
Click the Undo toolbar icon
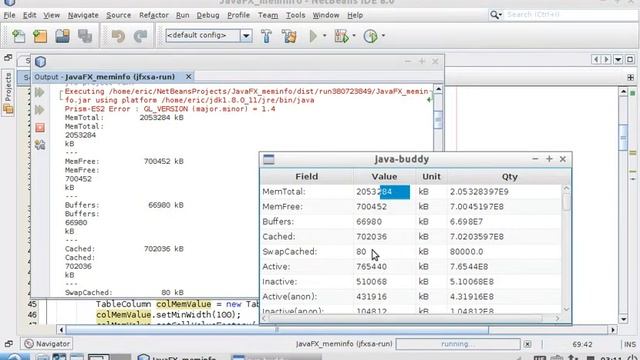coord(118,36)
